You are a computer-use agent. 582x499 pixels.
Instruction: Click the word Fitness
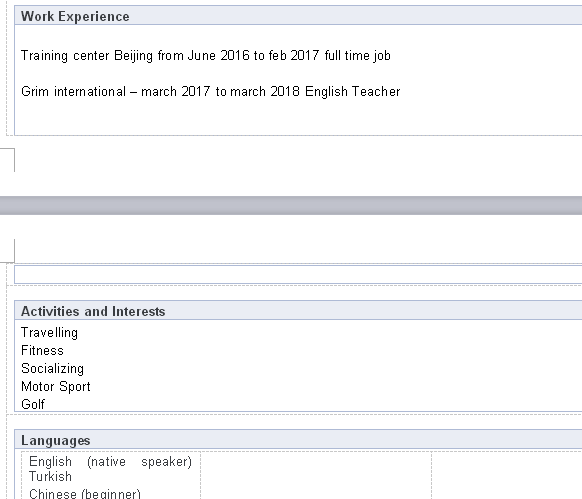point(42,350)
